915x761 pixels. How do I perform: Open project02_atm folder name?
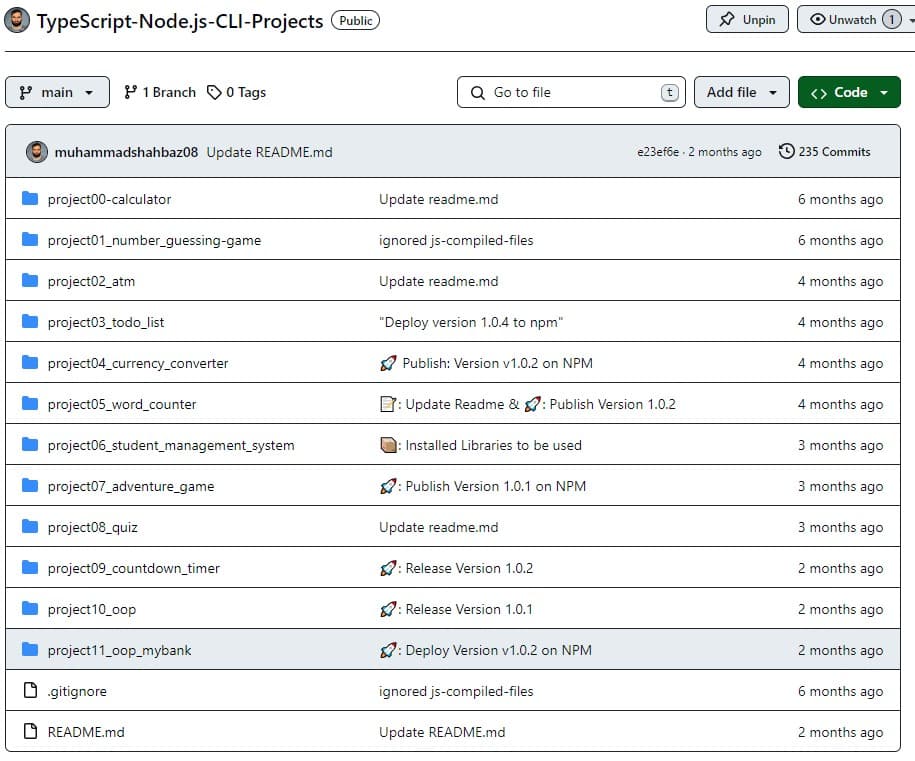point(91,281)
